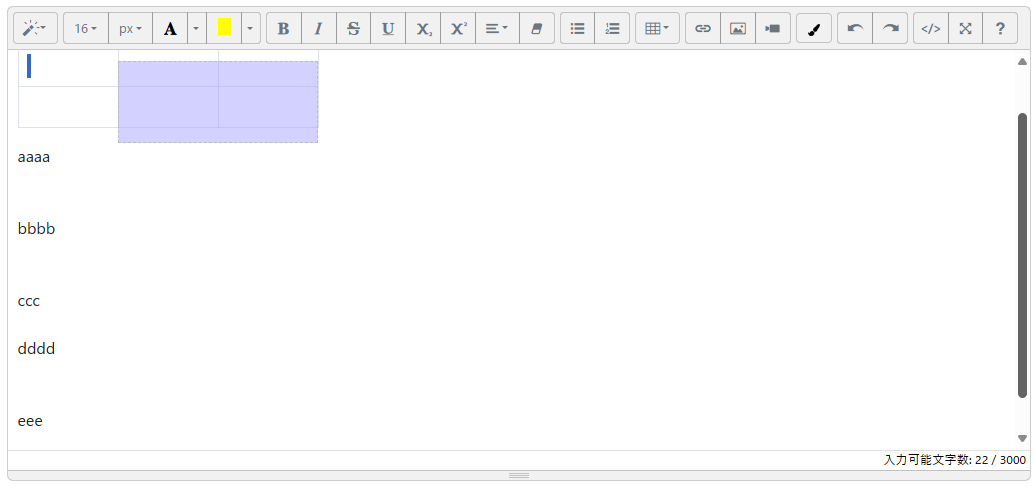
Task: Click the eraser to clear formatting
Action: tap(536, 29)
